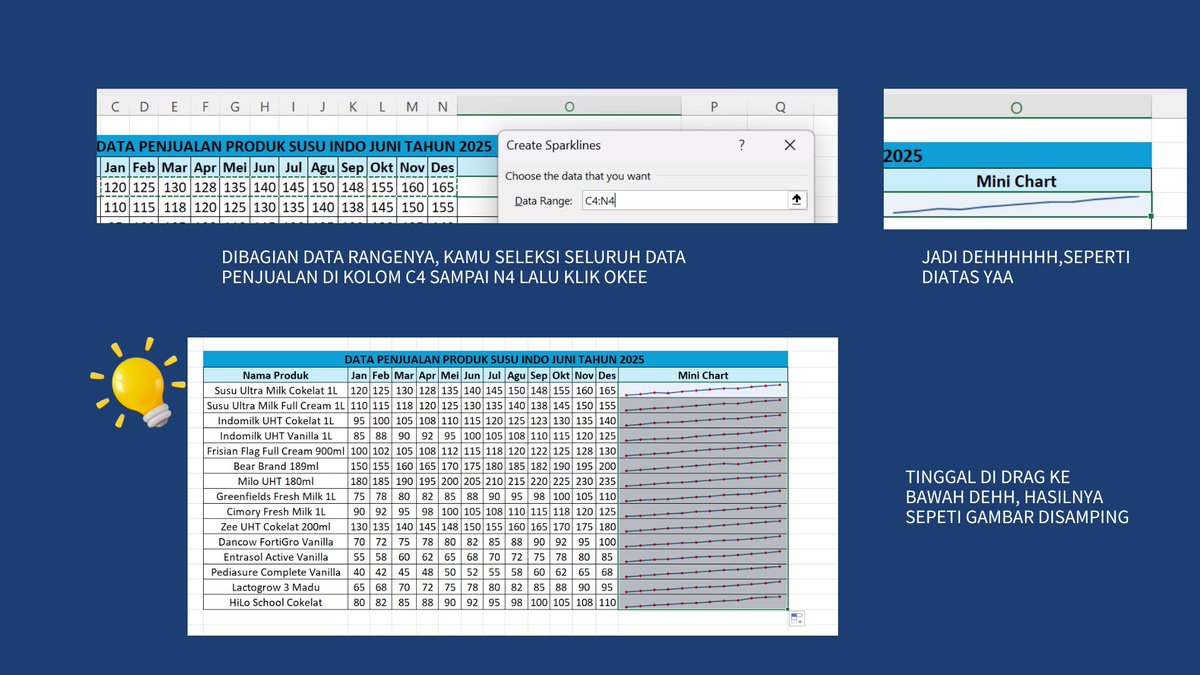Click the sparkline in the Lactogrow 3 Madu row
Image resolution: width=1200 pixels, height=675 pixels.
coord(703,587)
